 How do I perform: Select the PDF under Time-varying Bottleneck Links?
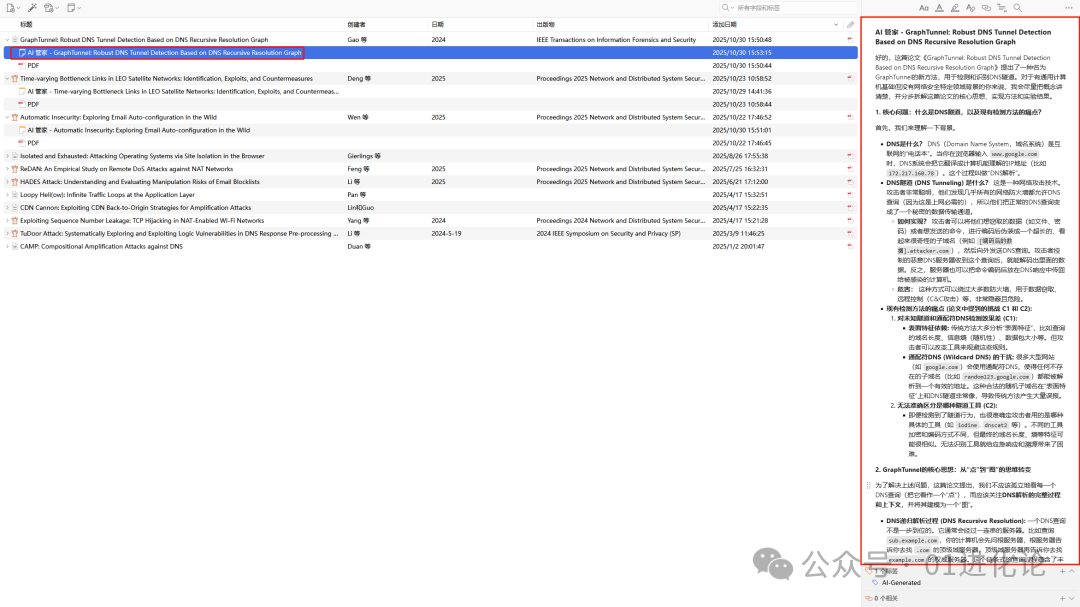click(x=430, y=105)
